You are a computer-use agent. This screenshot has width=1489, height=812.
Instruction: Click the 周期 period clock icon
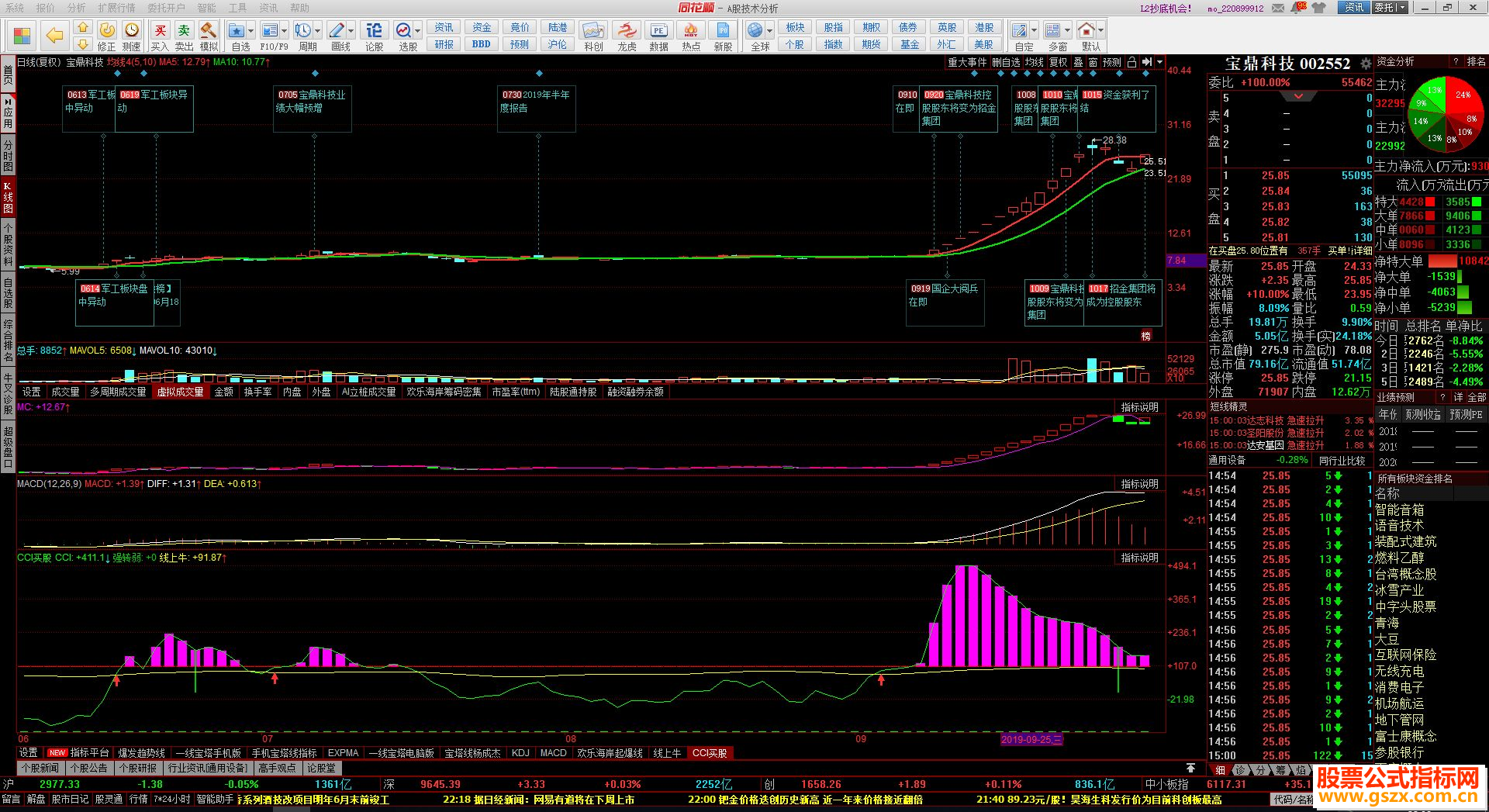(x=302, y=30)
